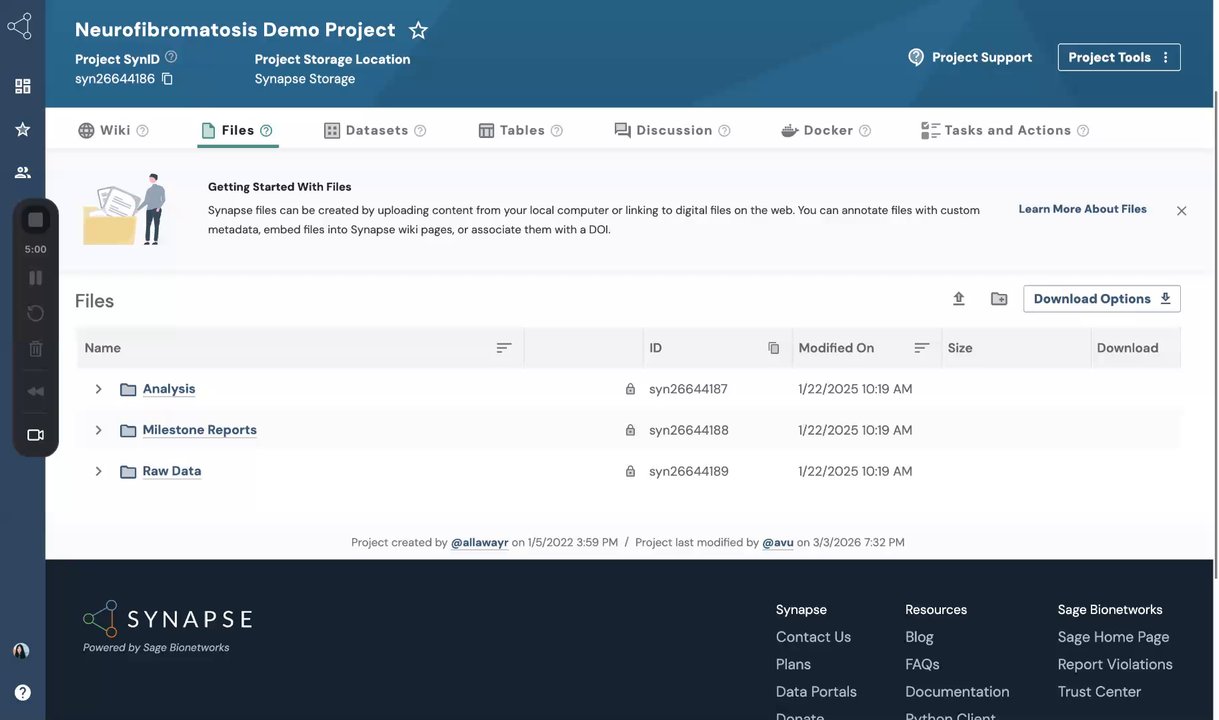This screenshot has height=720, width=1219.
Task: Open Project SynID help icon
Action: 171,57
